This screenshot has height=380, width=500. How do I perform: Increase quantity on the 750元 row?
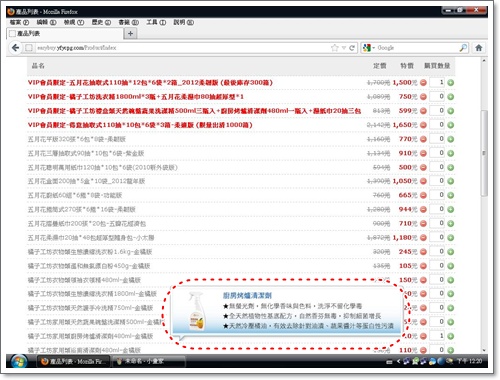click(451, 97)
